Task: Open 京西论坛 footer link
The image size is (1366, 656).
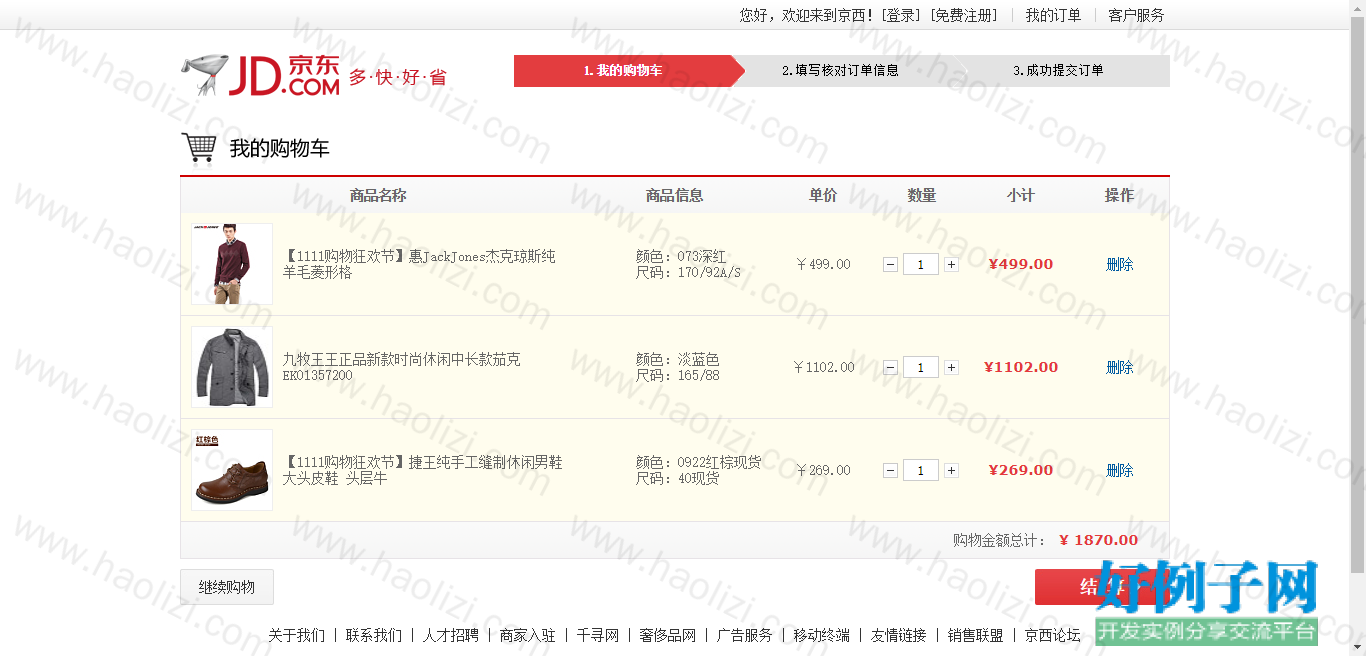Action: [x=1053, y=636]
